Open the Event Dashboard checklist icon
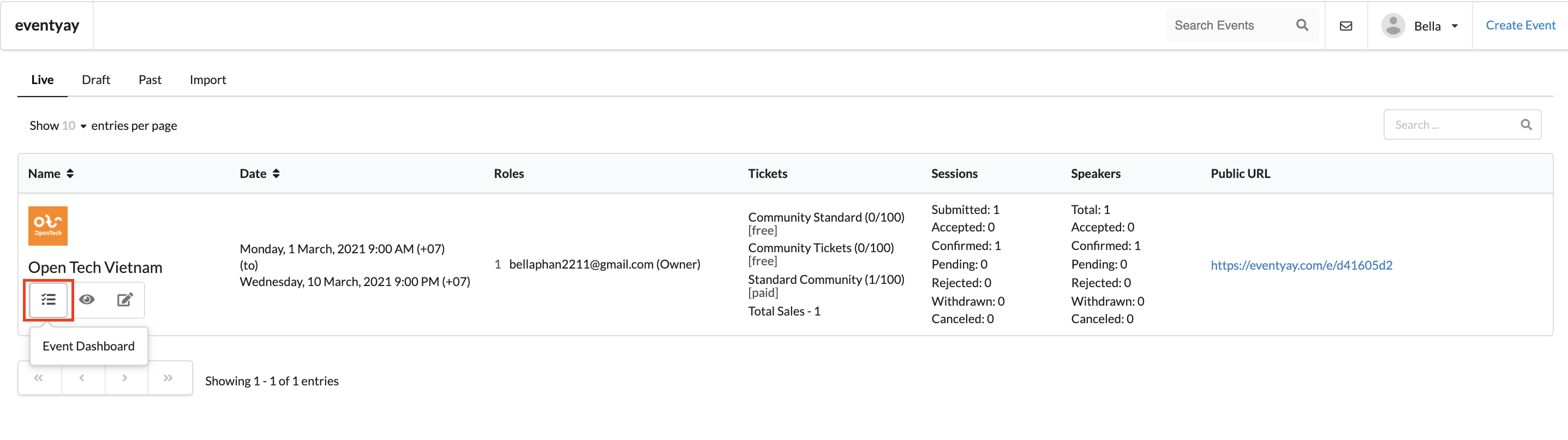The width and height of the screenshot is (1568, 440). 49,300
